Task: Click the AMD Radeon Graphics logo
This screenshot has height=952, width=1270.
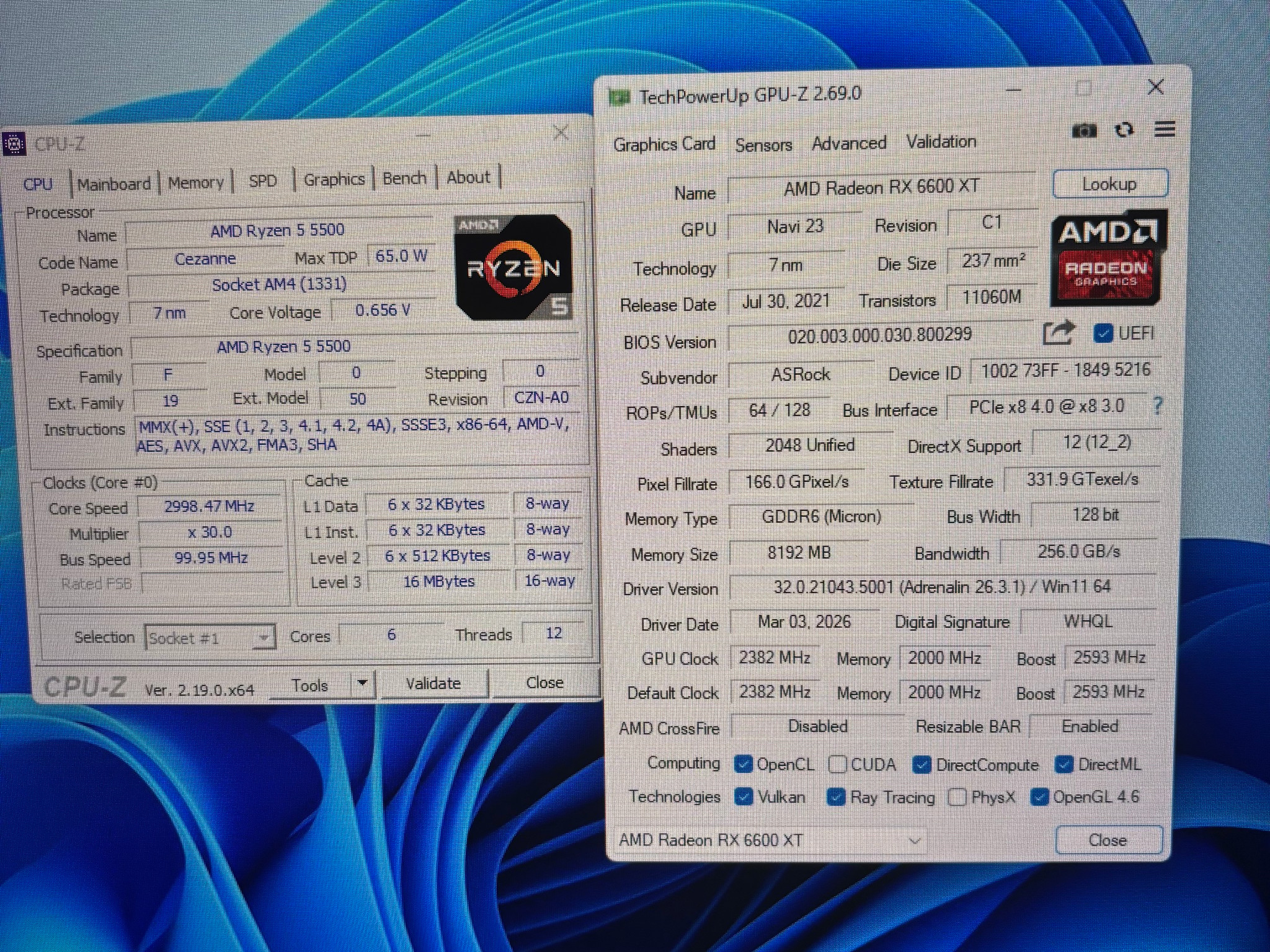Action: [1108, 258]
